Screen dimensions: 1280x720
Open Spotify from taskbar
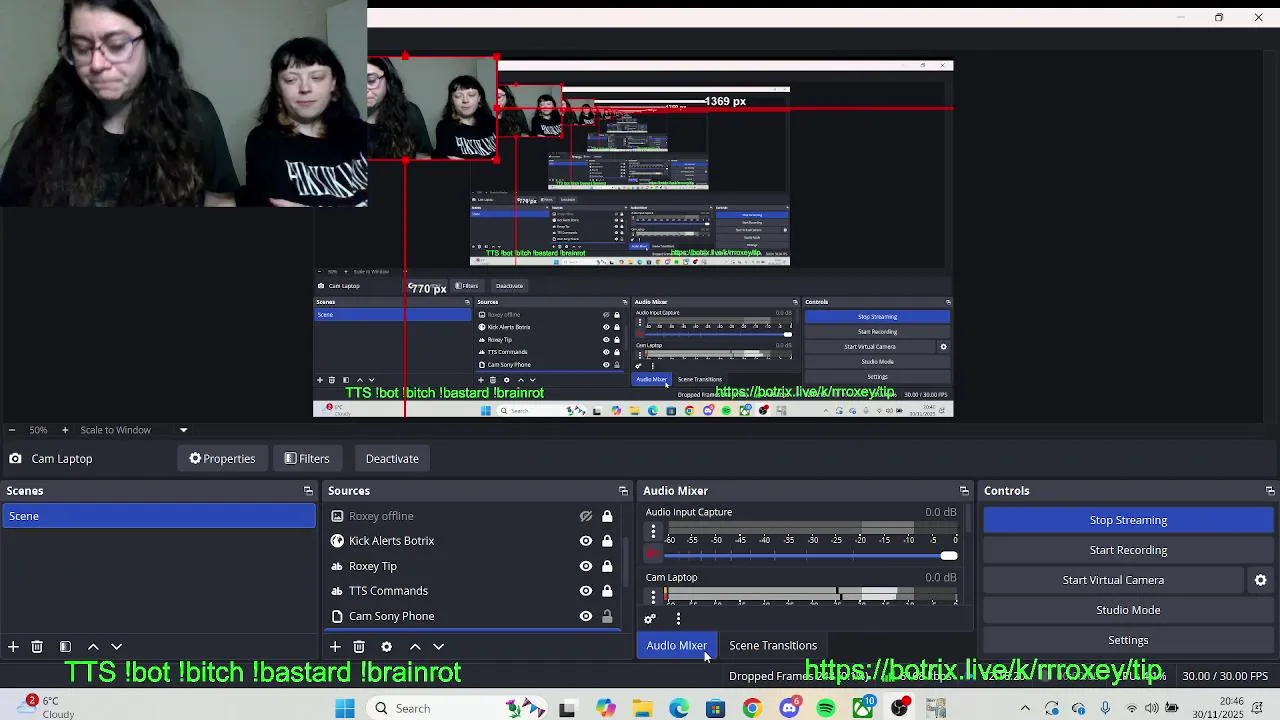point(826,708)
